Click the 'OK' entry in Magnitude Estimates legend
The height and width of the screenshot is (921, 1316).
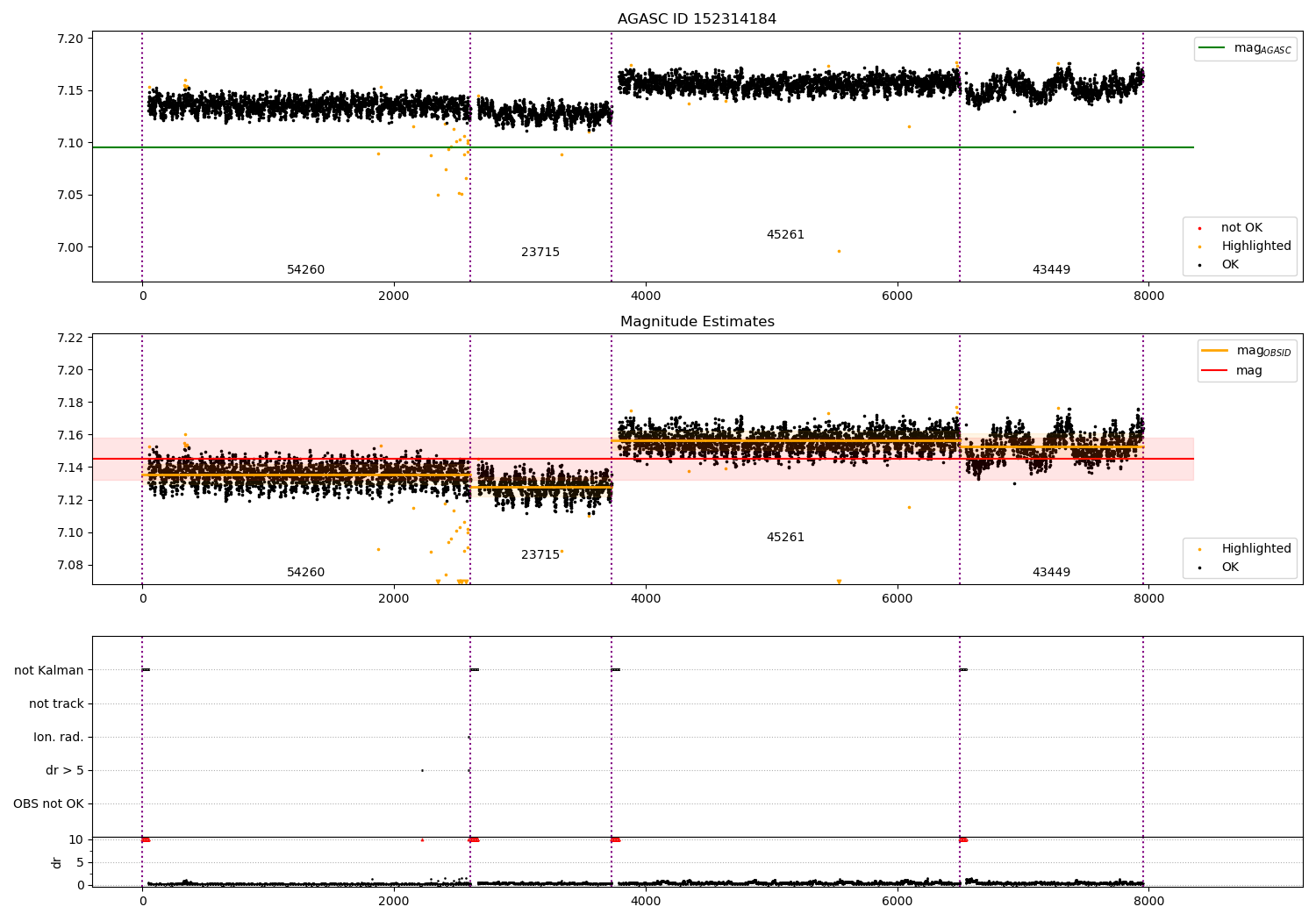click(x=1230, y=568)
